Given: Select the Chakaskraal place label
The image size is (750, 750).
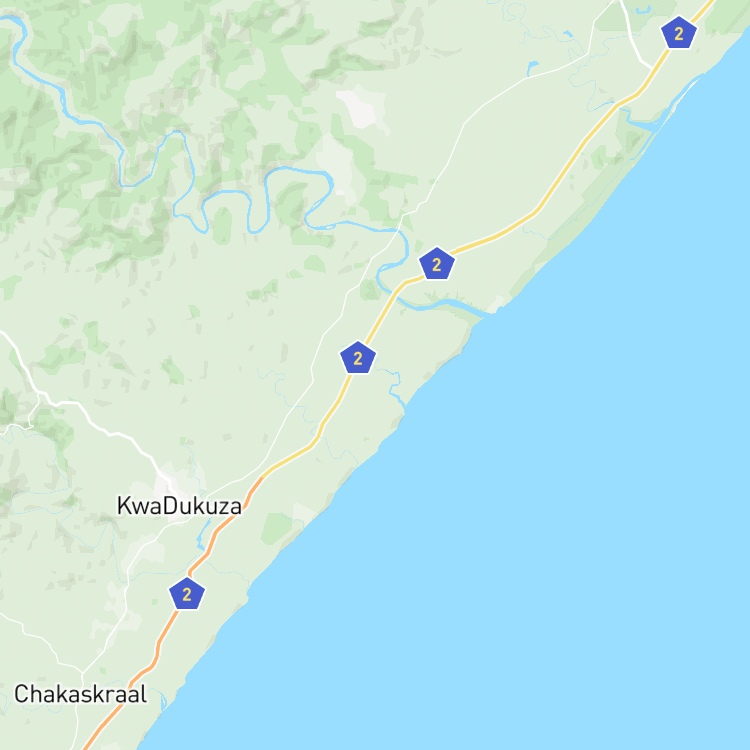Looking at the screenshot, I should tap(80, 694).
